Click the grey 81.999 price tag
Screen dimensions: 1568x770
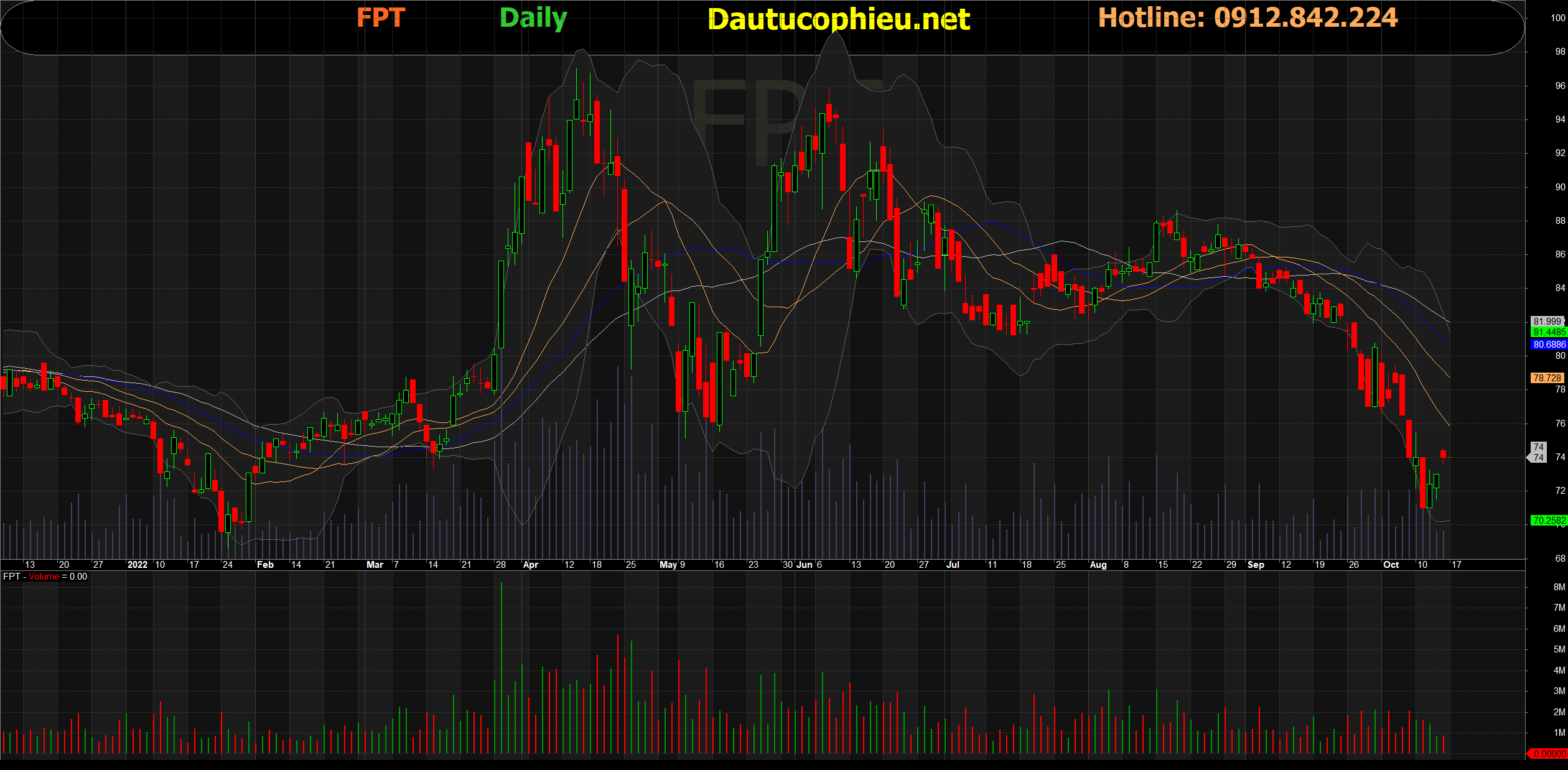click(x=1547, y=322)
